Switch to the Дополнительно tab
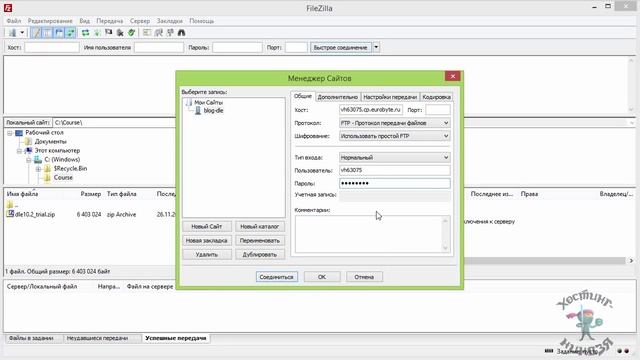Viewport: 640px width, 360px height. coord(338,97)
